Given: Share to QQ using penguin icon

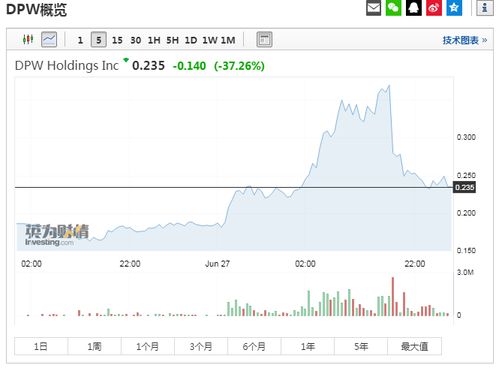Looking at the screenshot, I should click(x=414, y=8).
